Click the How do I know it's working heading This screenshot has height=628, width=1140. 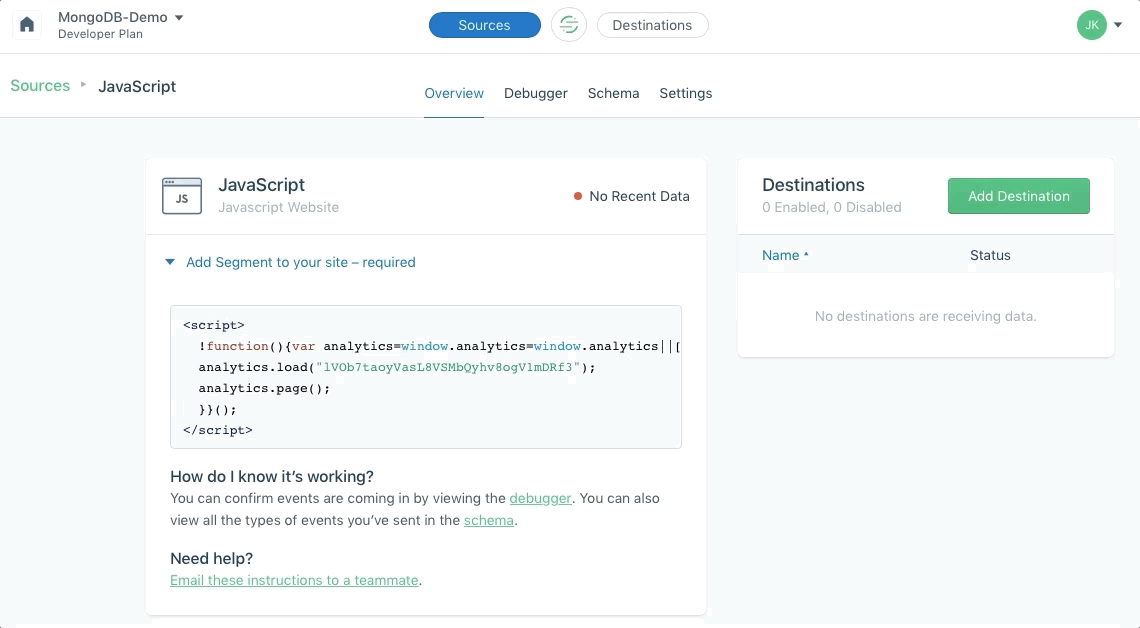pos(272,477)
